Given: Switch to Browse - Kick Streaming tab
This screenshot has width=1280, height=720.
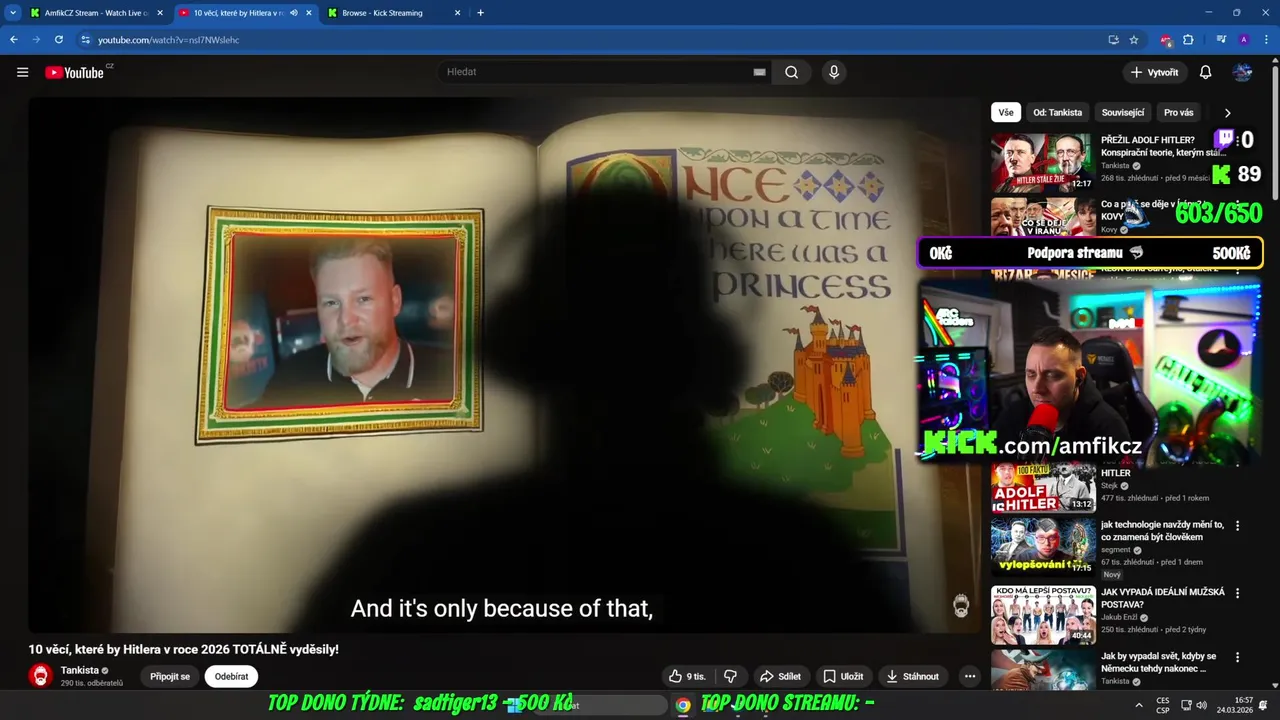Looking at the screenshot, I should point(391,13).
